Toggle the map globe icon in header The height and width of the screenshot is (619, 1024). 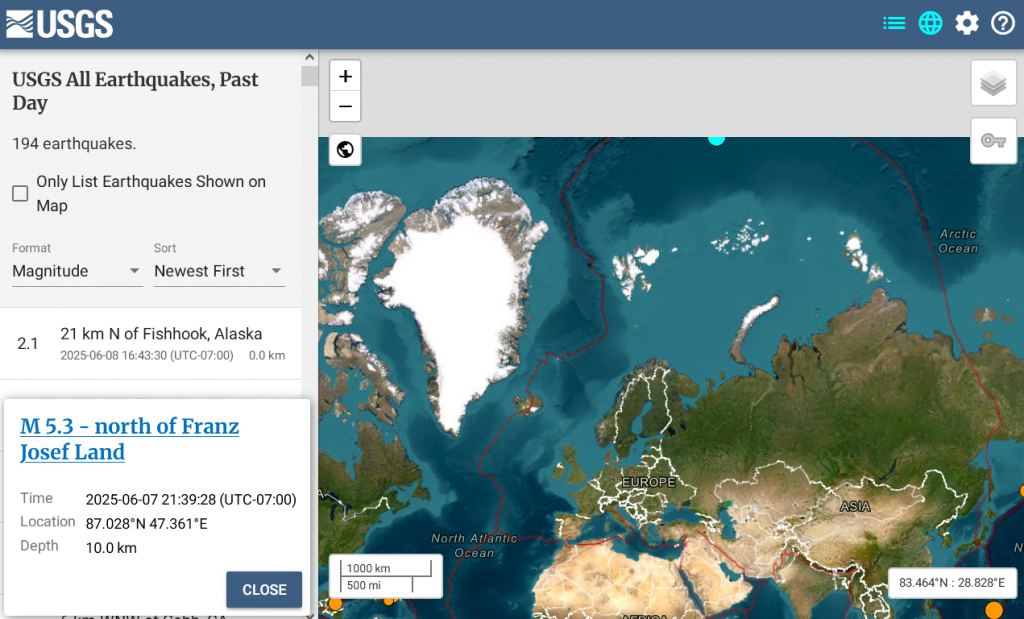tap(930, 24)
